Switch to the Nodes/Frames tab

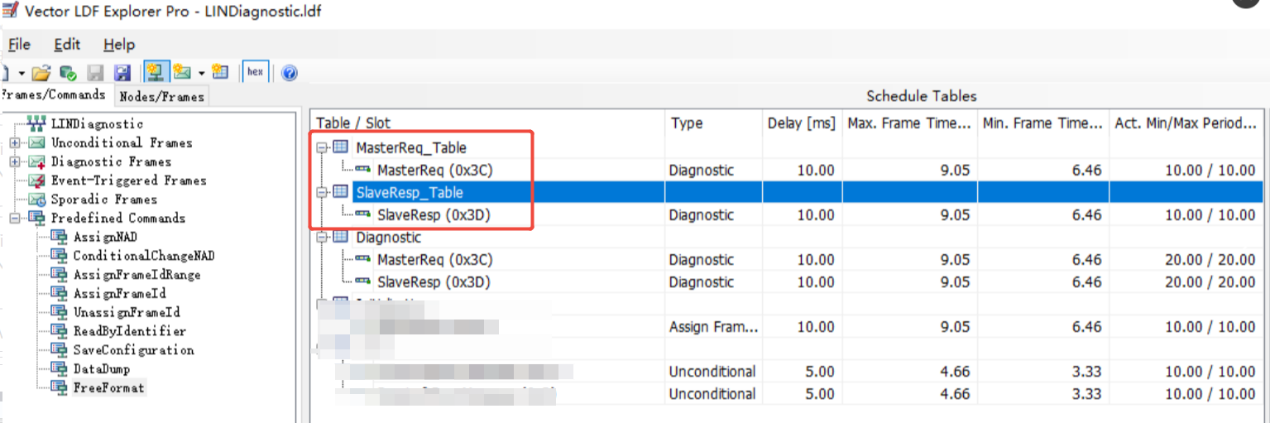(x=162, y=97)
